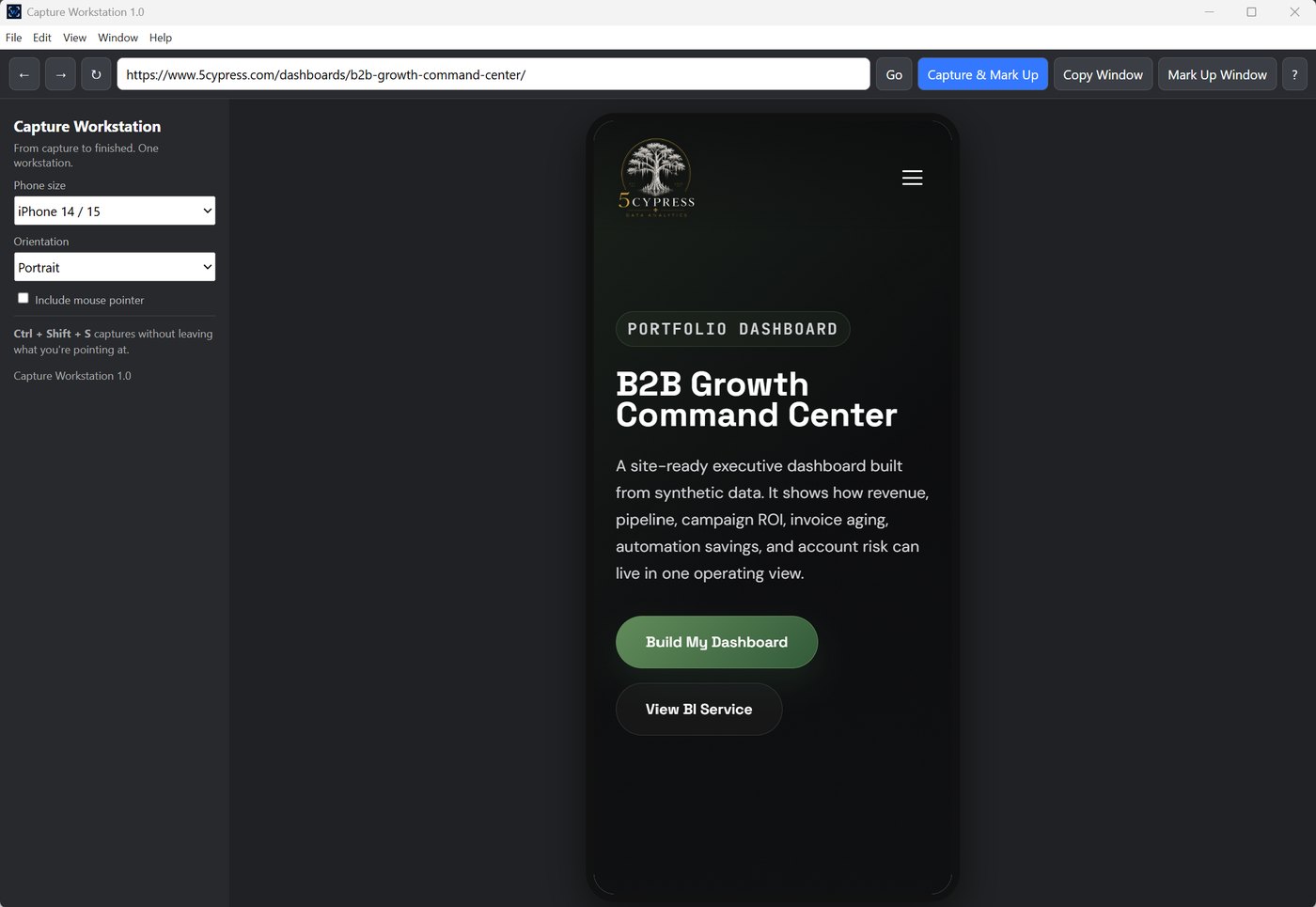Maximize the Capture Workstation window
The image size is (1316, 907).
click(x=1251, y=12)
